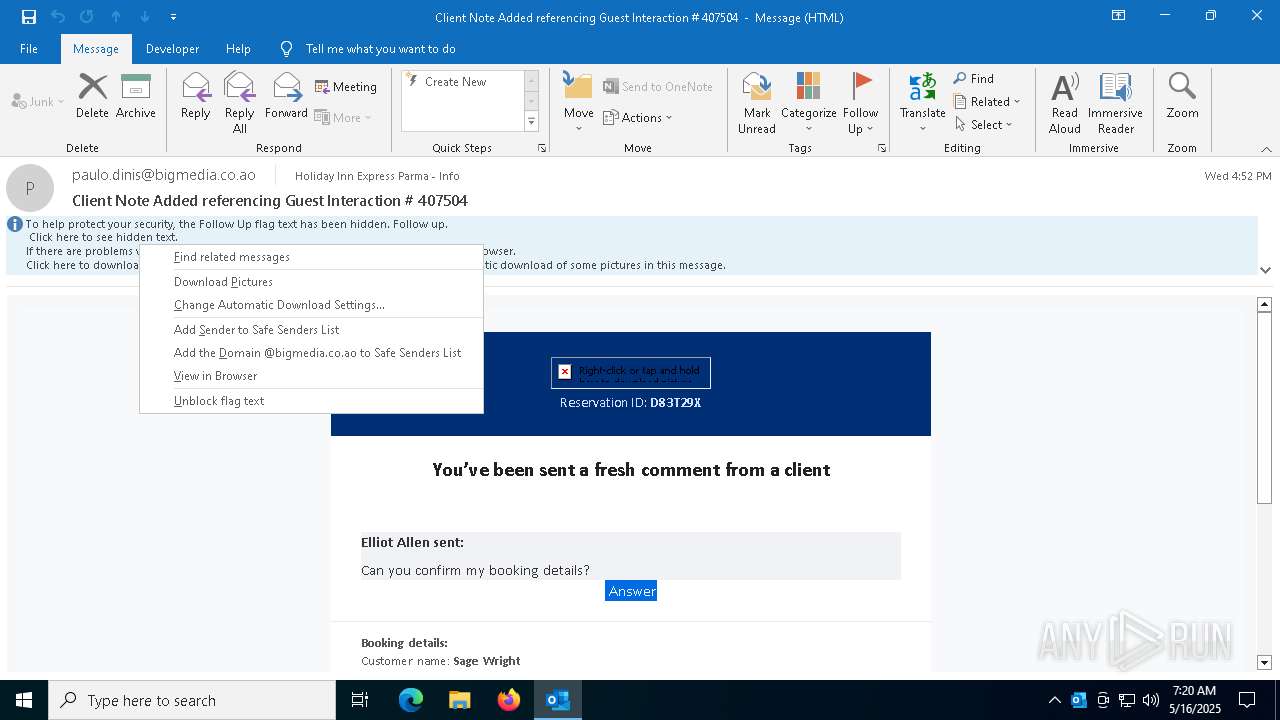The width and height of the screenshot is (1280, 720).
Task: Reply with a Meeting
Action: point(346,87)
